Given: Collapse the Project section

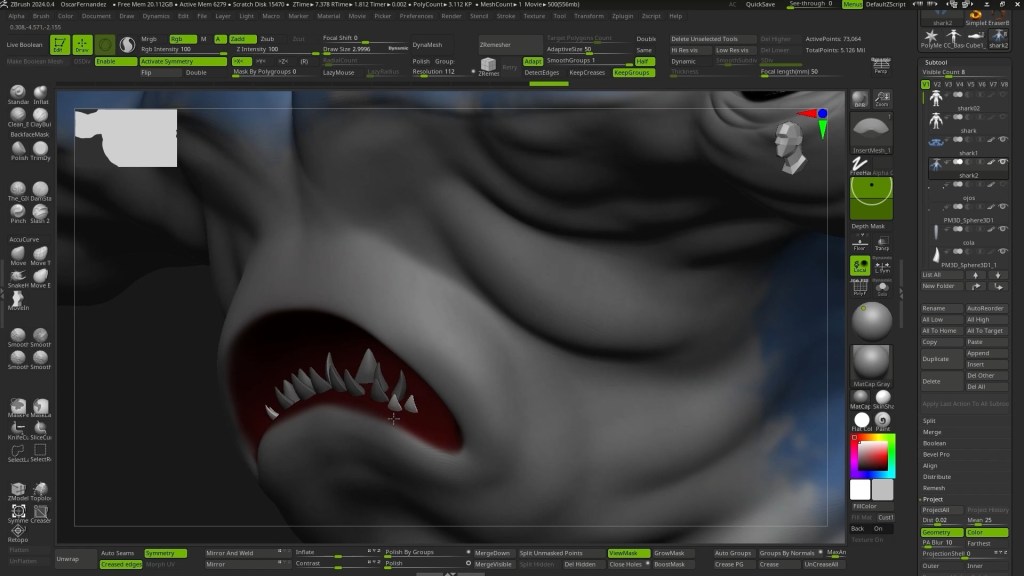Looking at the screenshot, I should pos(933,499).
